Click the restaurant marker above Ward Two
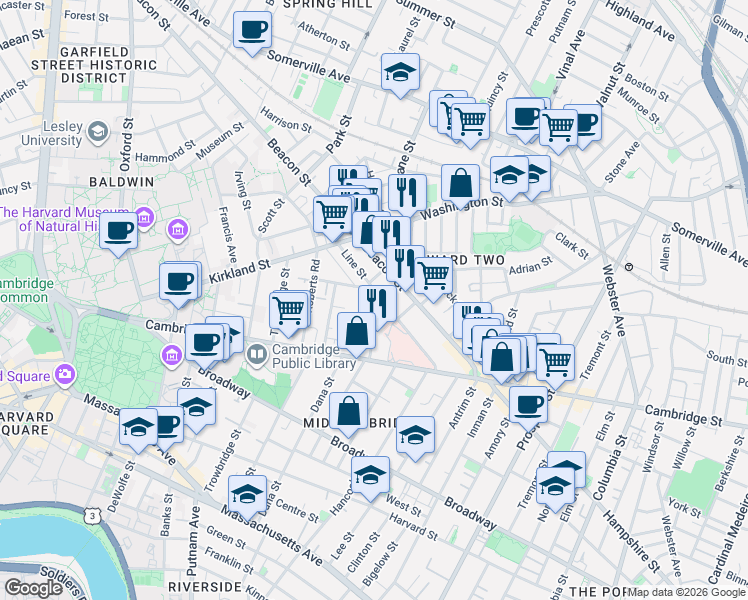 click(x=405, y=266)
